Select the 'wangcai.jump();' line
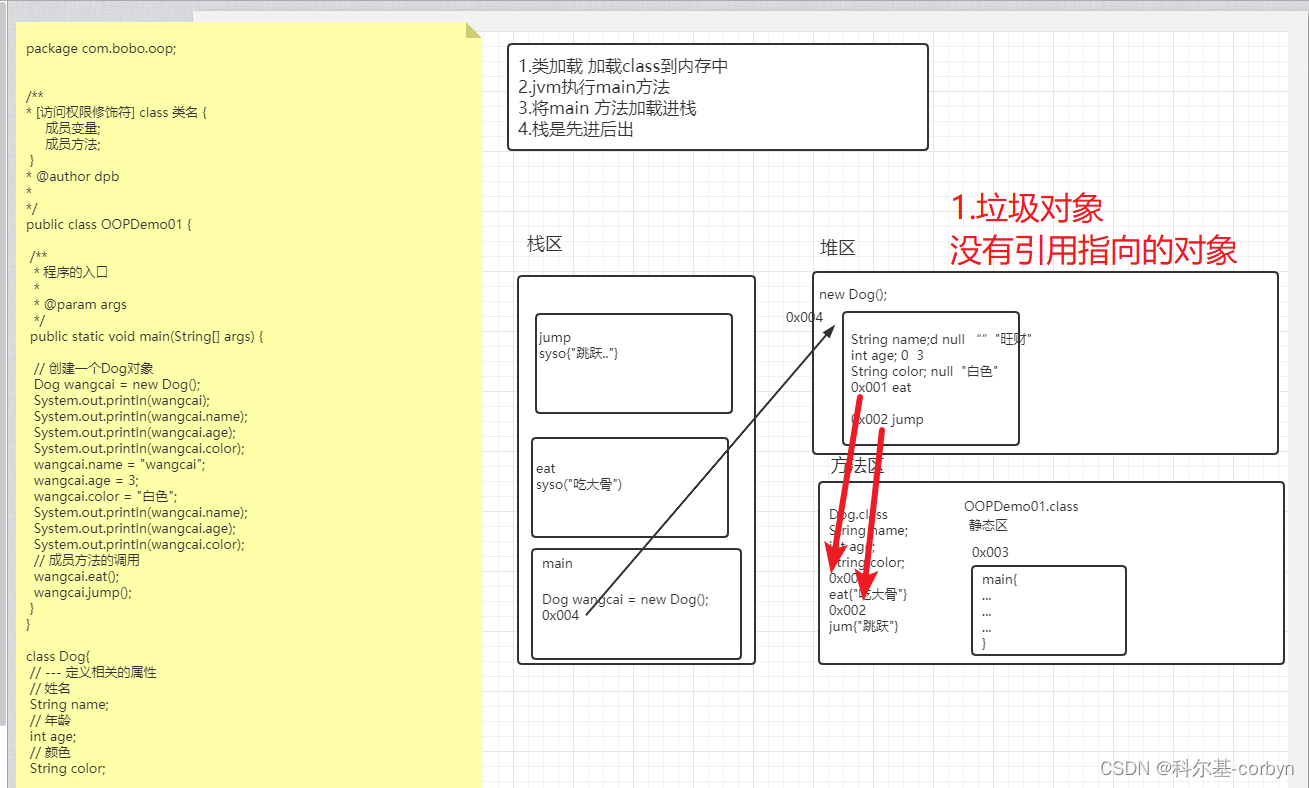Screen dimensions: 1309x788 coord(83,592)
